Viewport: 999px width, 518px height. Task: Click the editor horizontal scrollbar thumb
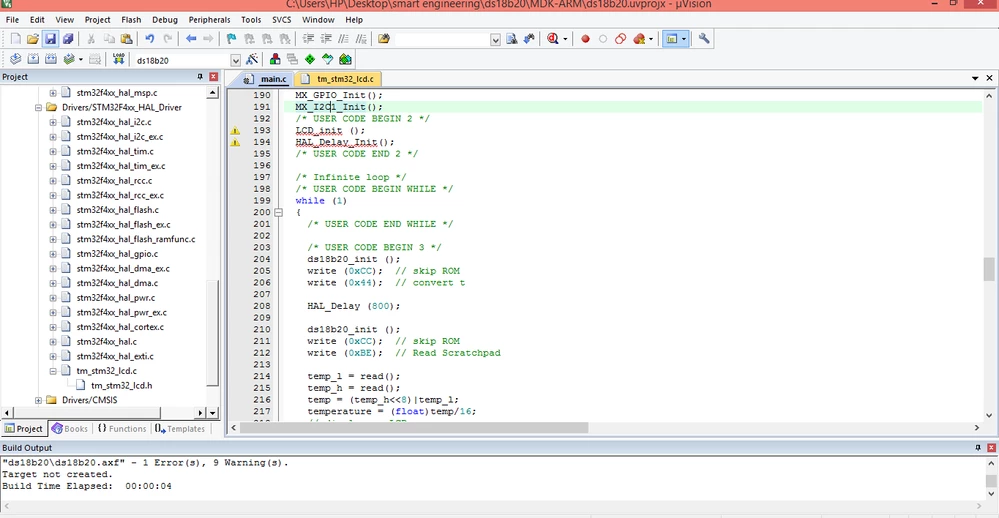pyautogui.click(x=413, y=428)
